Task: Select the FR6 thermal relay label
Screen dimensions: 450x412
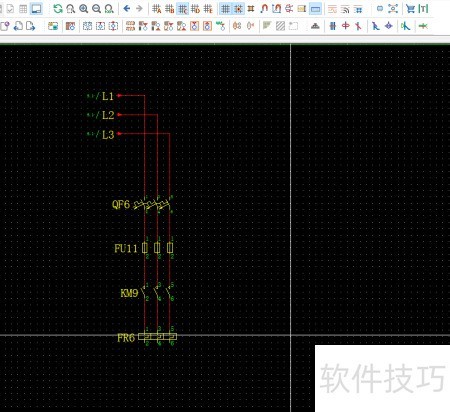Action: [x=126, y=338]
